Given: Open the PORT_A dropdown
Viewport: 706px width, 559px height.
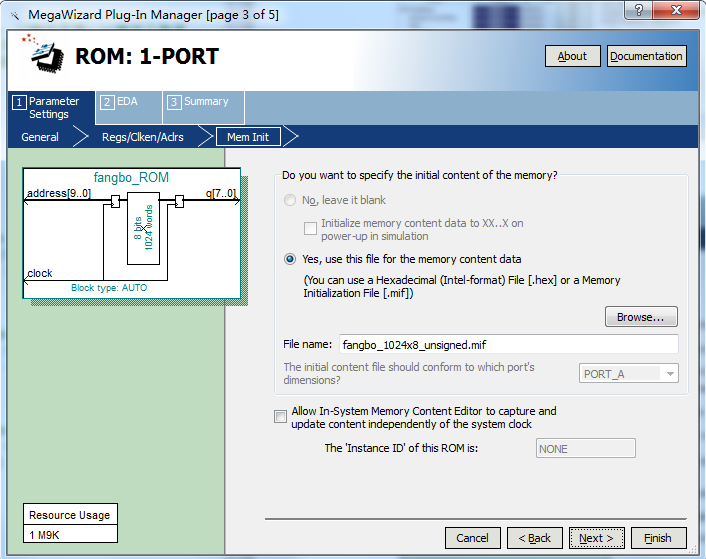Looking at the screenshot, I should tap(629, 374).
